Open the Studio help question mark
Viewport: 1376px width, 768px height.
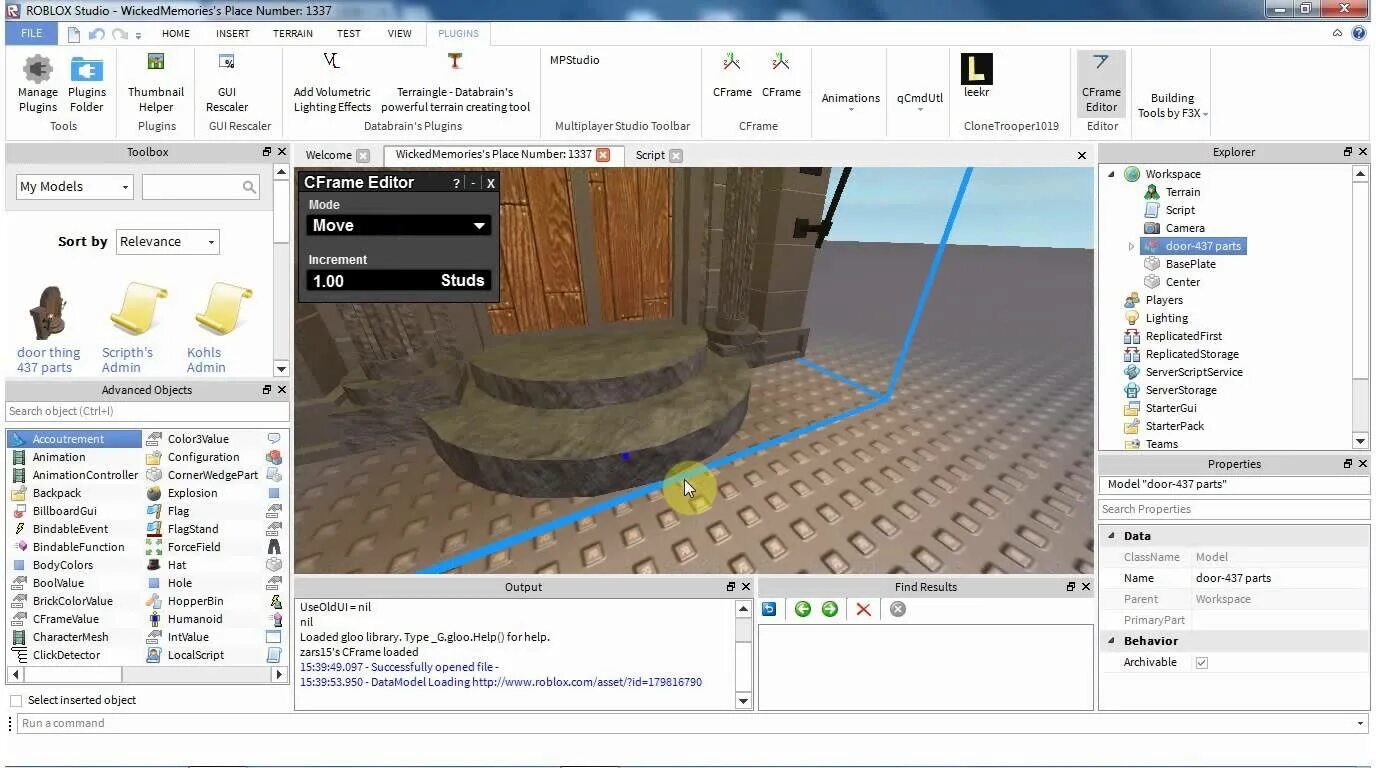(x=1359, y=33)
